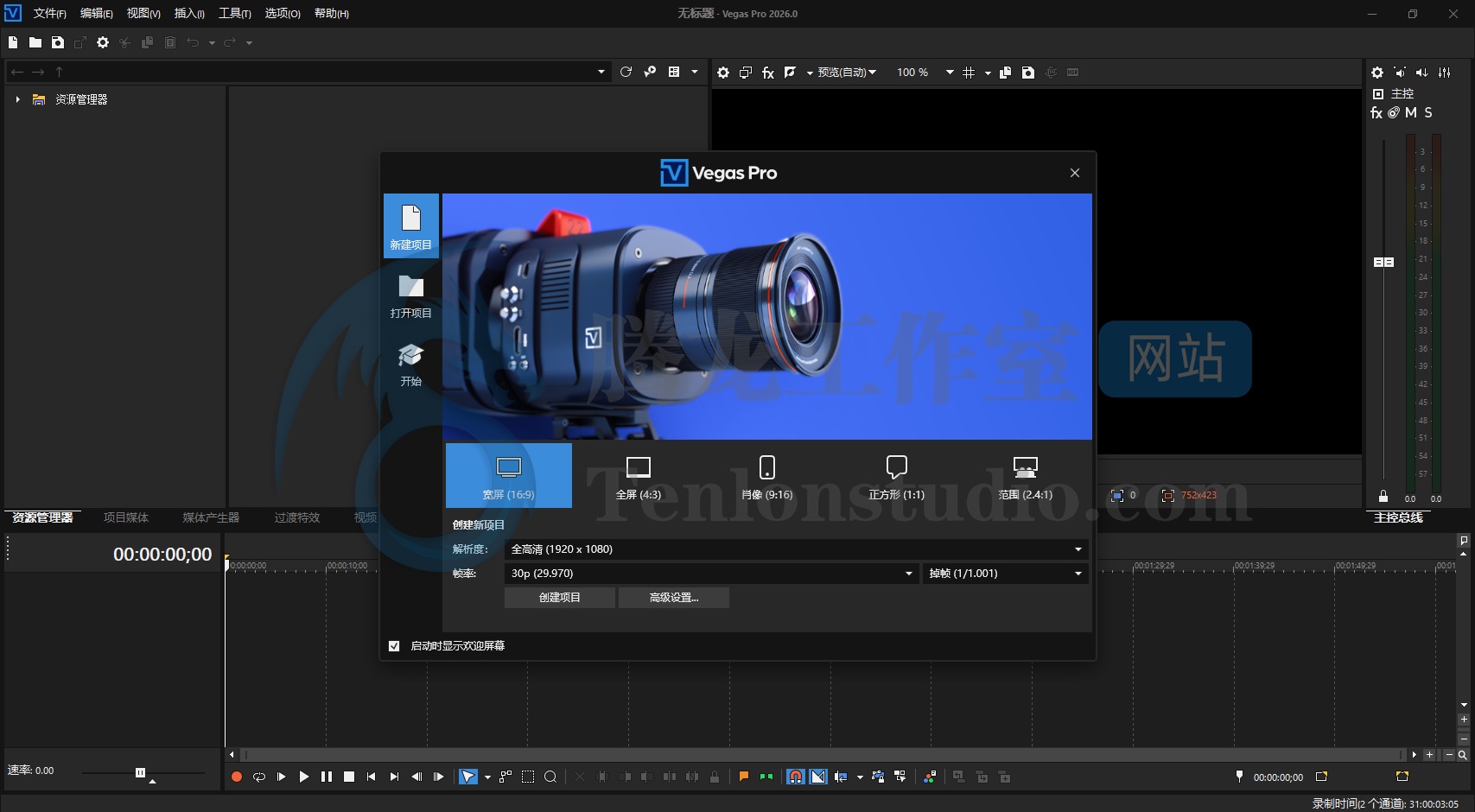This screenshot has height=812, width=1475.
Task: Solo the master bus with S button
Action: coord(1428,112)
